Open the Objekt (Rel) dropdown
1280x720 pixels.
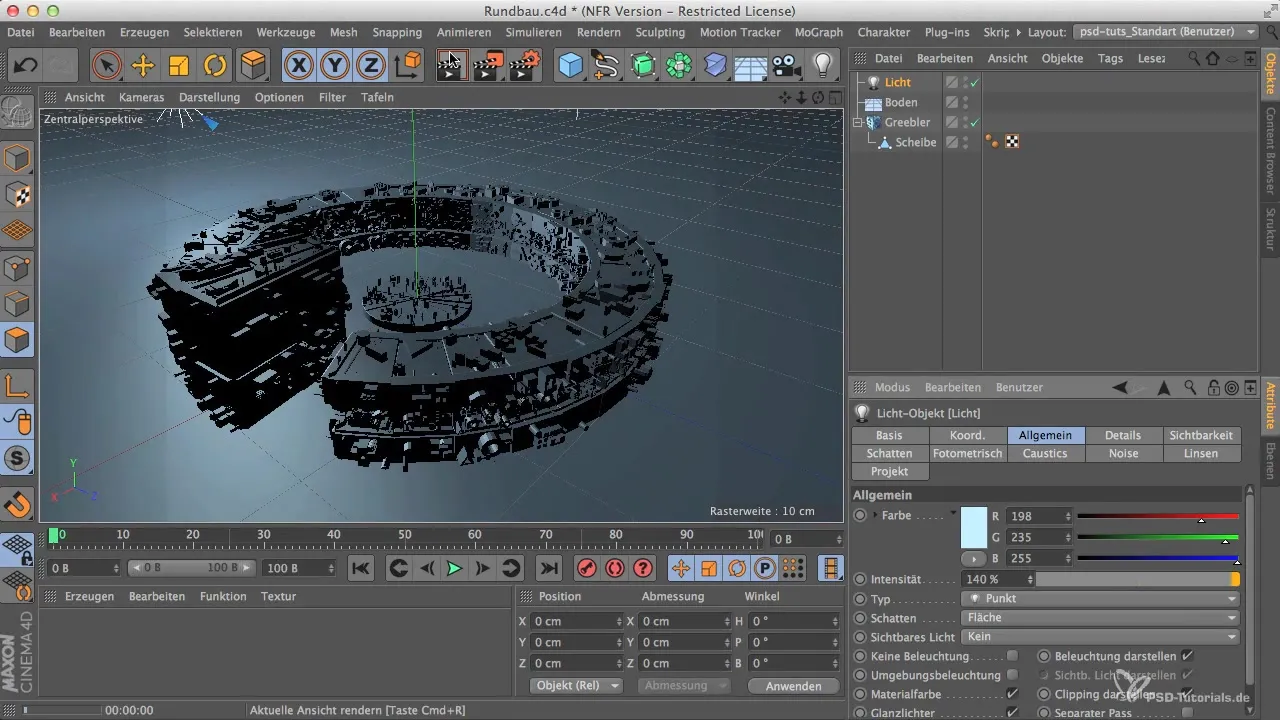(575, 685)
